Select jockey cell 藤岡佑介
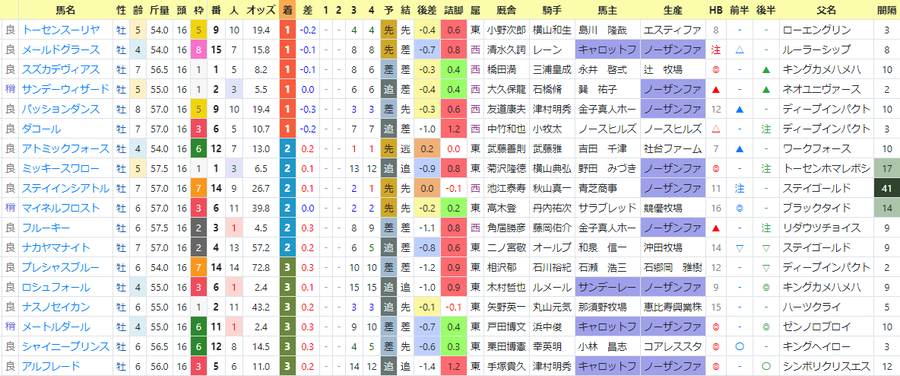 (553, 228)
